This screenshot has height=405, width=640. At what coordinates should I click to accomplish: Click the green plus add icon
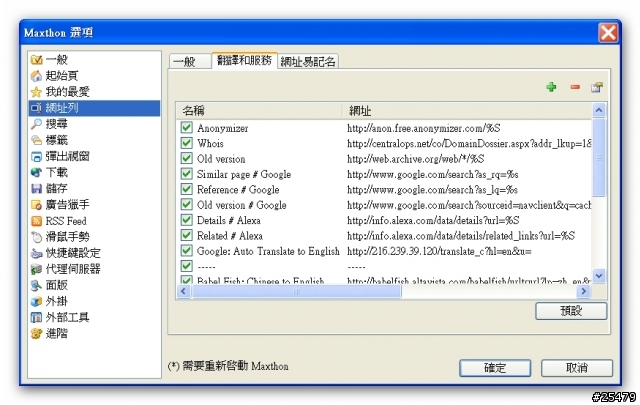tap(551, 87)
